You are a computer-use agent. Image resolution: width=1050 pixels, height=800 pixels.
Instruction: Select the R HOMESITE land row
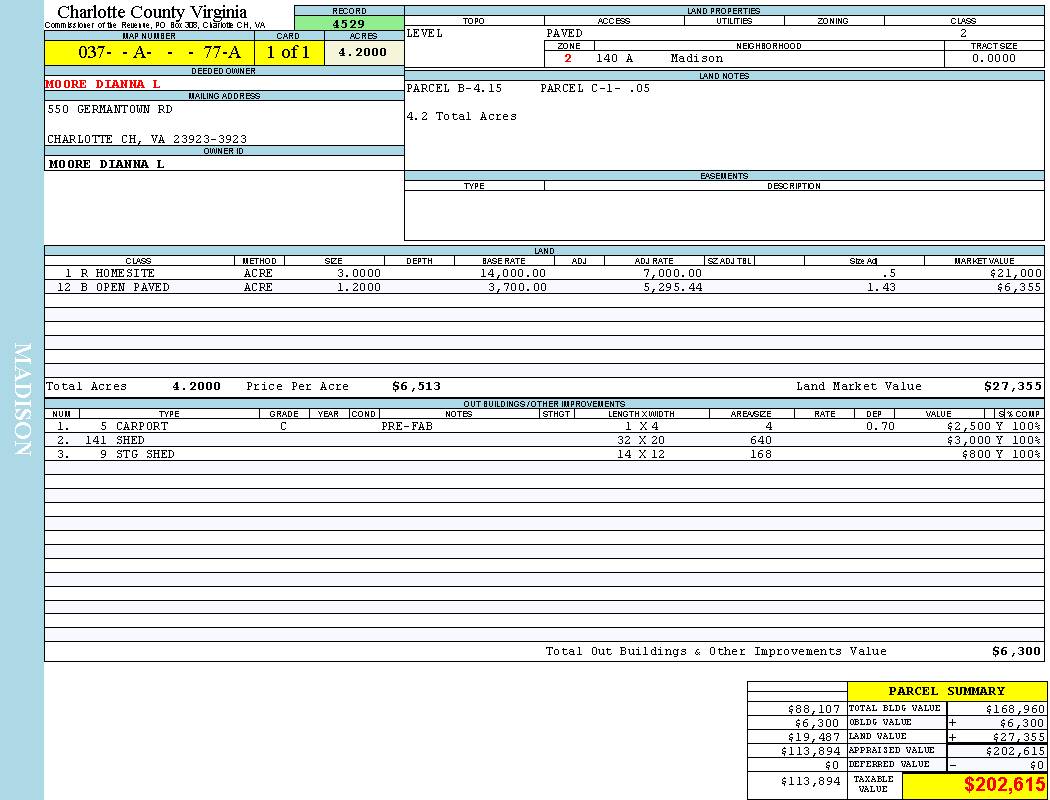coord(110,273)
